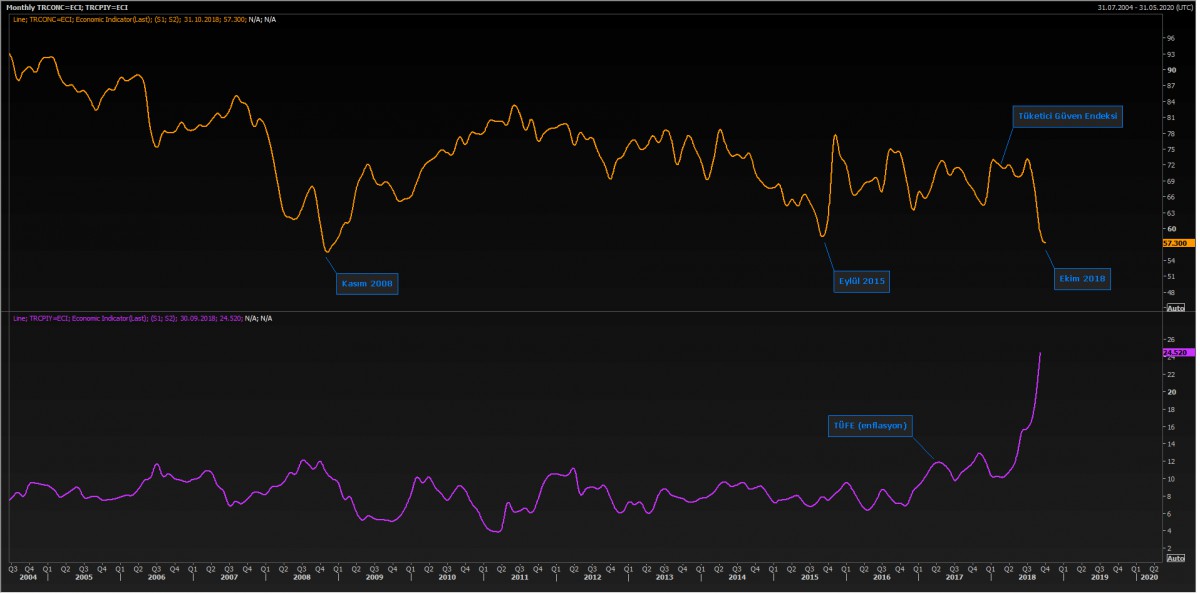Click the purple 24.520 last value tag
This screenshot has width=1200, height=594.
(1174, 353)
